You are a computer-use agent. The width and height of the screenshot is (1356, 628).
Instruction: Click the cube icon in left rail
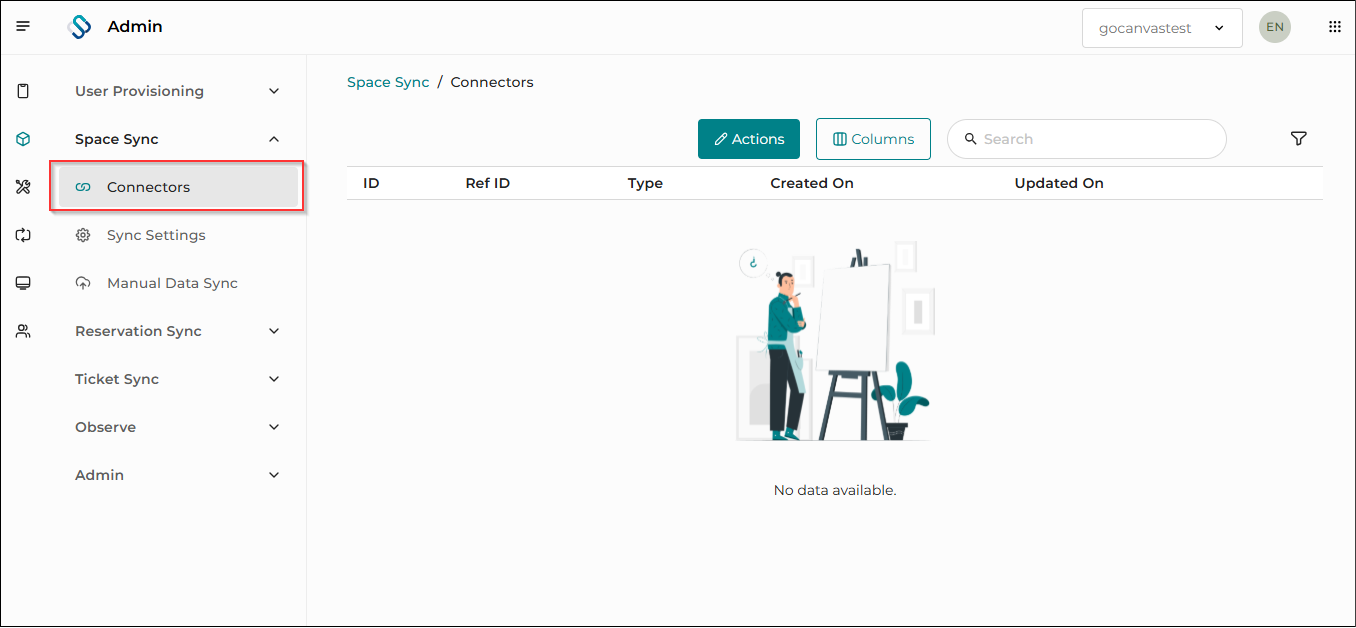pyautogui.click(x=23, y=139)
